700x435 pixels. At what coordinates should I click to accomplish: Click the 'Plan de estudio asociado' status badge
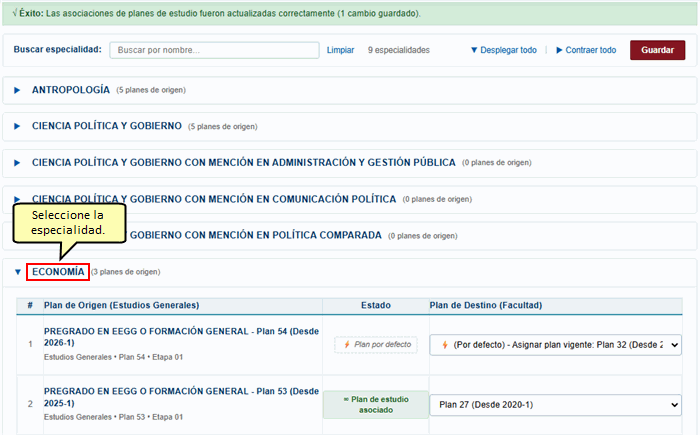(376, 405)
